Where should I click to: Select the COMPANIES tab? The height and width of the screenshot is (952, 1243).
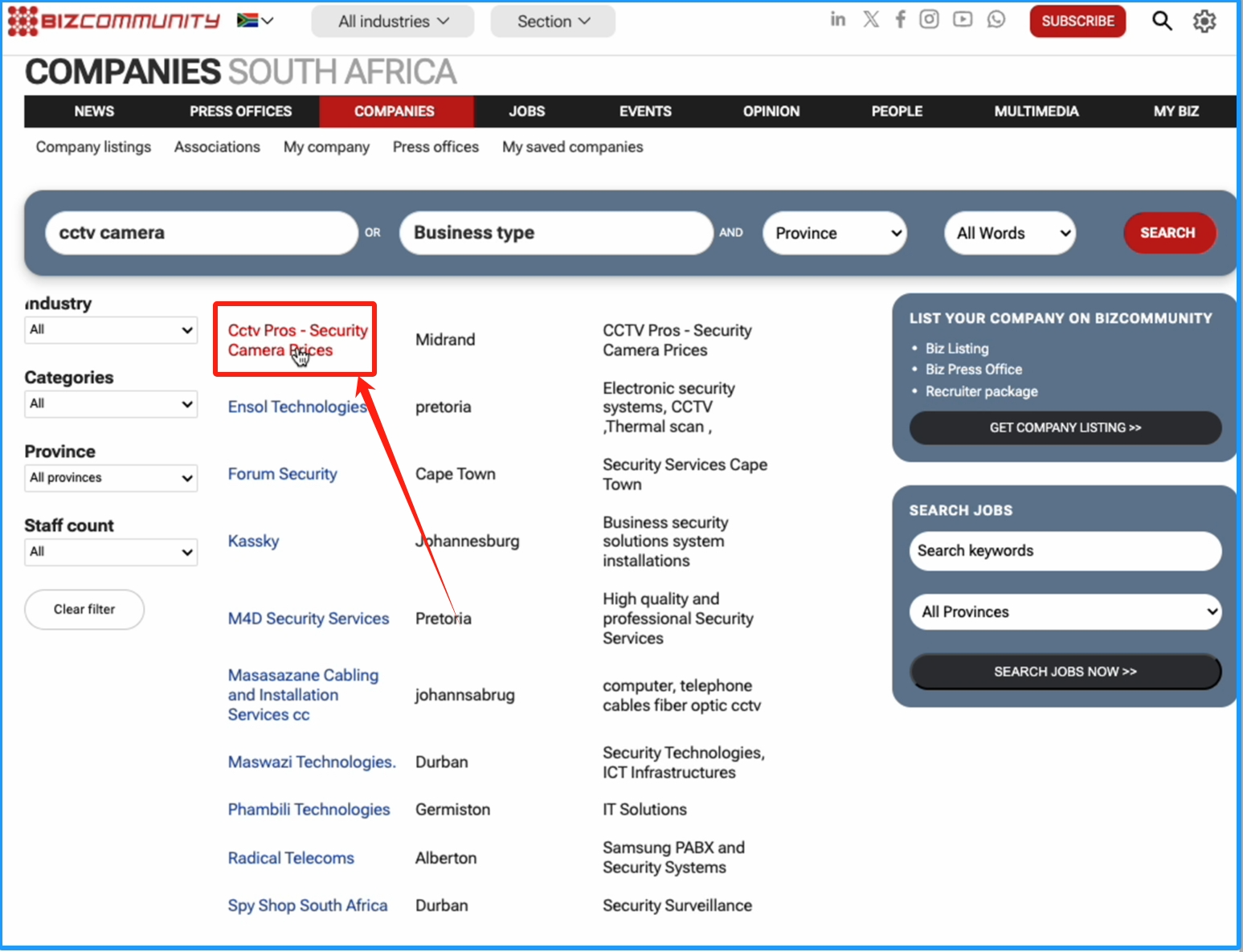click(395, 112)
